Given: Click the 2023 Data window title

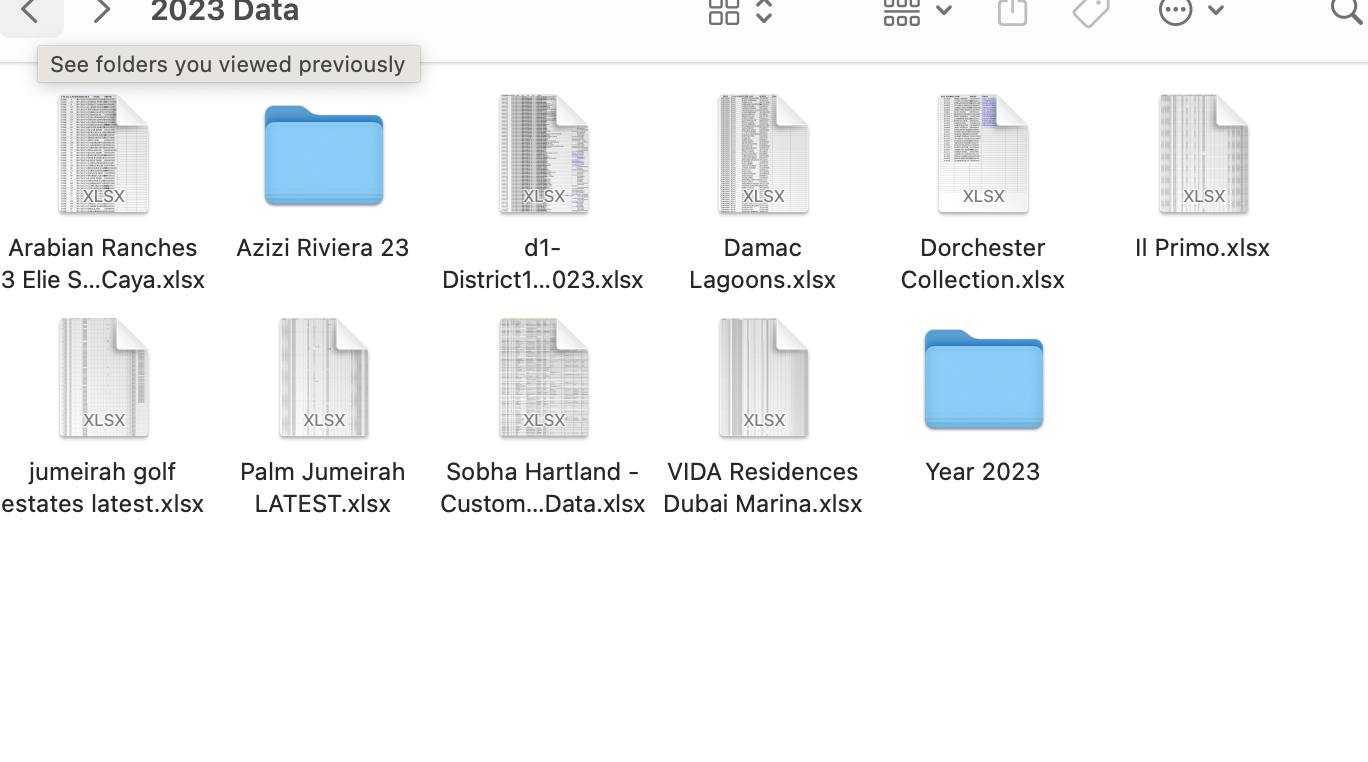Looking at the screenshot, I should coord(225,11).
